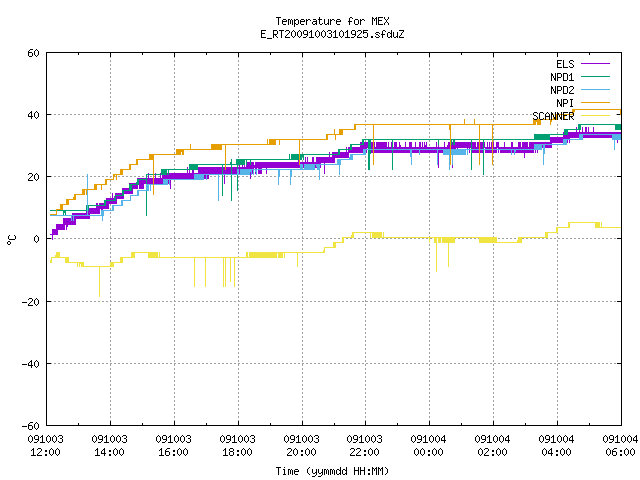Select the NPI legend label
The width and height of the screenshot is (640, 480).
tap(565, 103)
